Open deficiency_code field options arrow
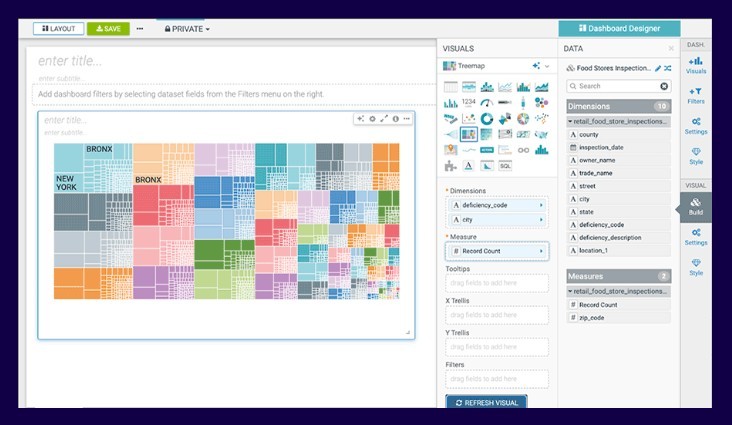Viewport: 732px width, 425px height. (x=541, y=205)
